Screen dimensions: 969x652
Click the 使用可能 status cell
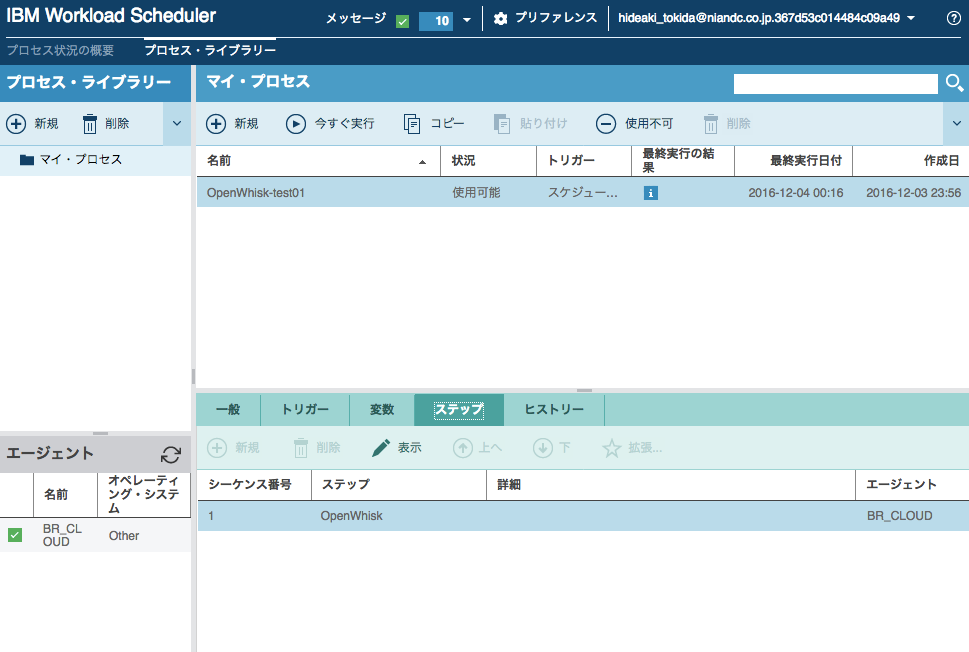(476, 193)
